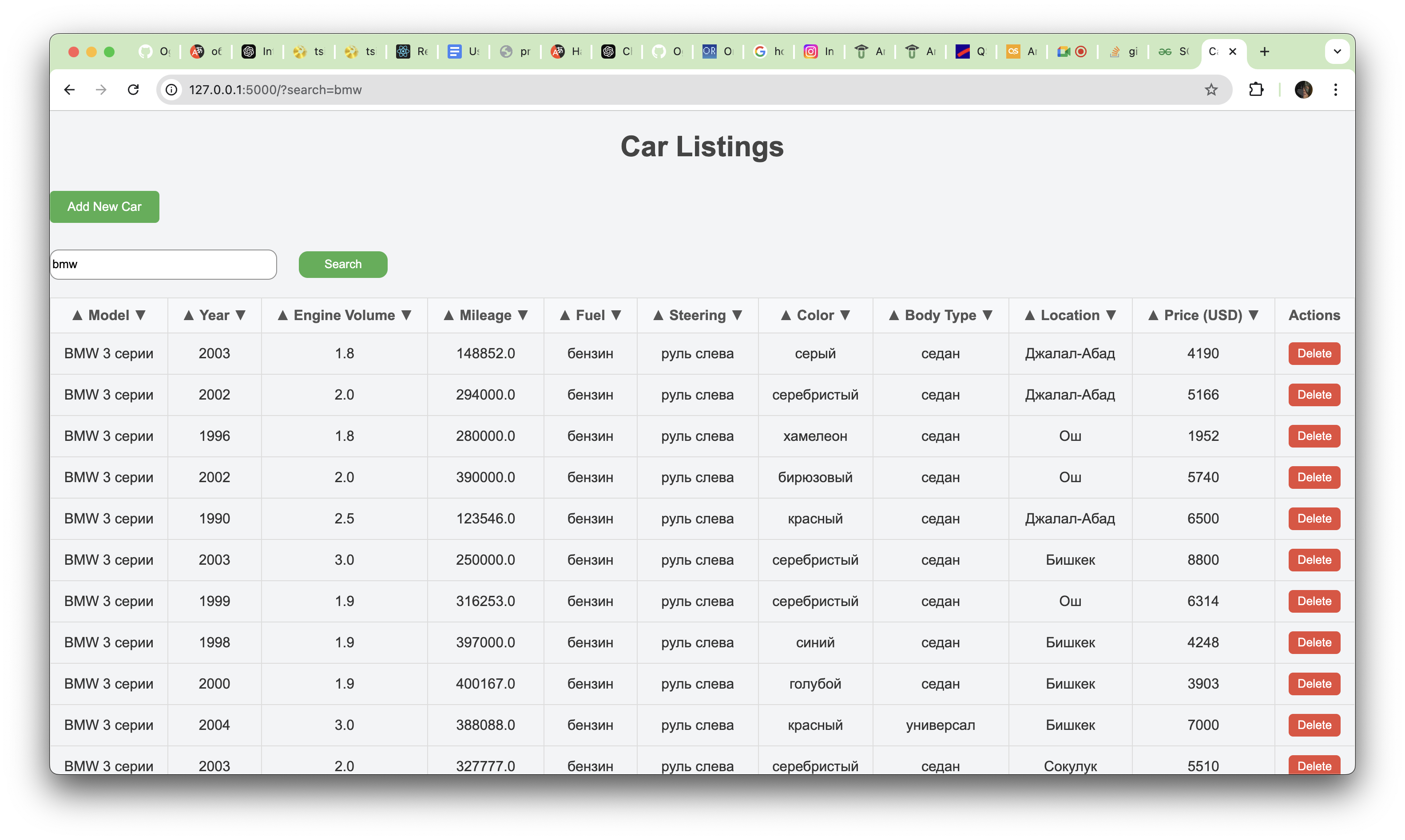Click the bookmark star in the address bar
This screenshot has height=840, width=1405.
click(x=1211, y=89)
